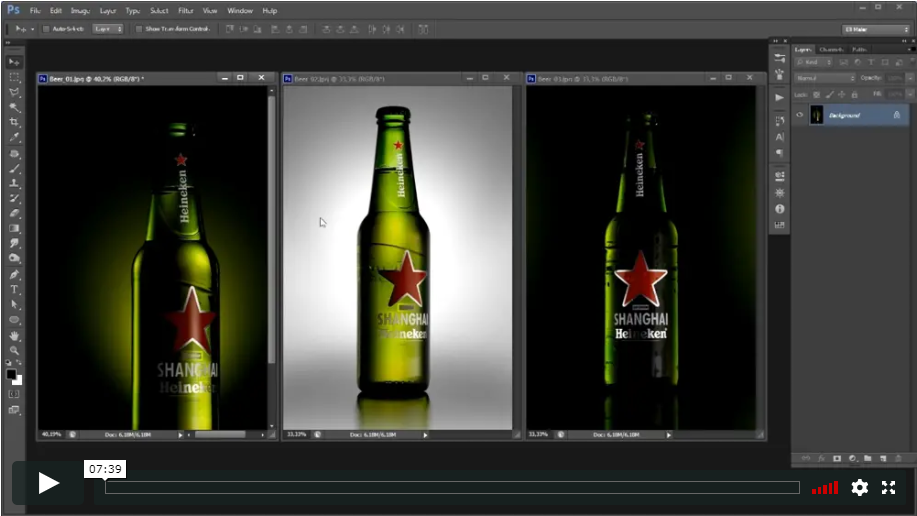The width and height of the screenshot is (917, 516).
Task: Change screen mode at toolbox bottom
Action: 15,410
